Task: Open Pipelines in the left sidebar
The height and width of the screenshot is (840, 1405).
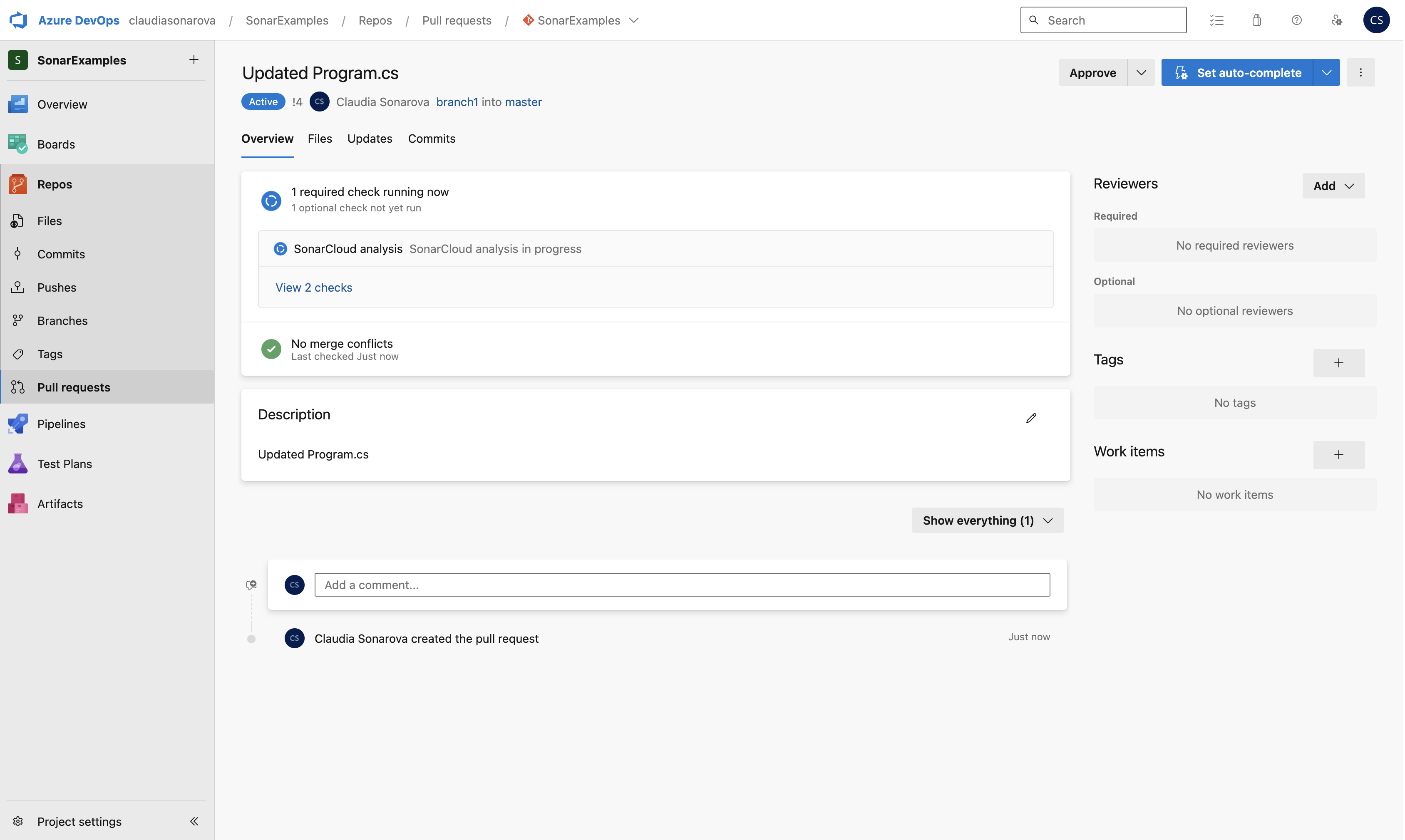Action: [107, 424]
